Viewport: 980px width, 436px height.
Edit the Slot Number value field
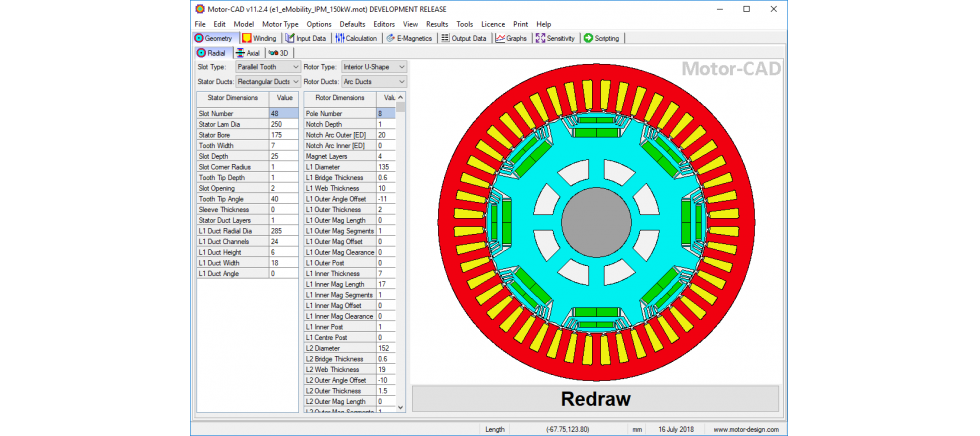[284, 114]
